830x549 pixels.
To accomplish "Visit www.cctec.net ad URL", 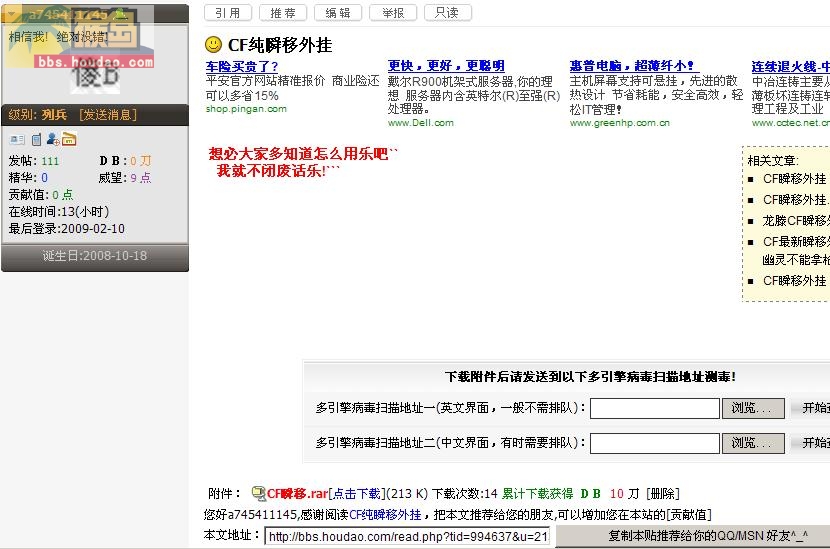I will click(790, 123).
